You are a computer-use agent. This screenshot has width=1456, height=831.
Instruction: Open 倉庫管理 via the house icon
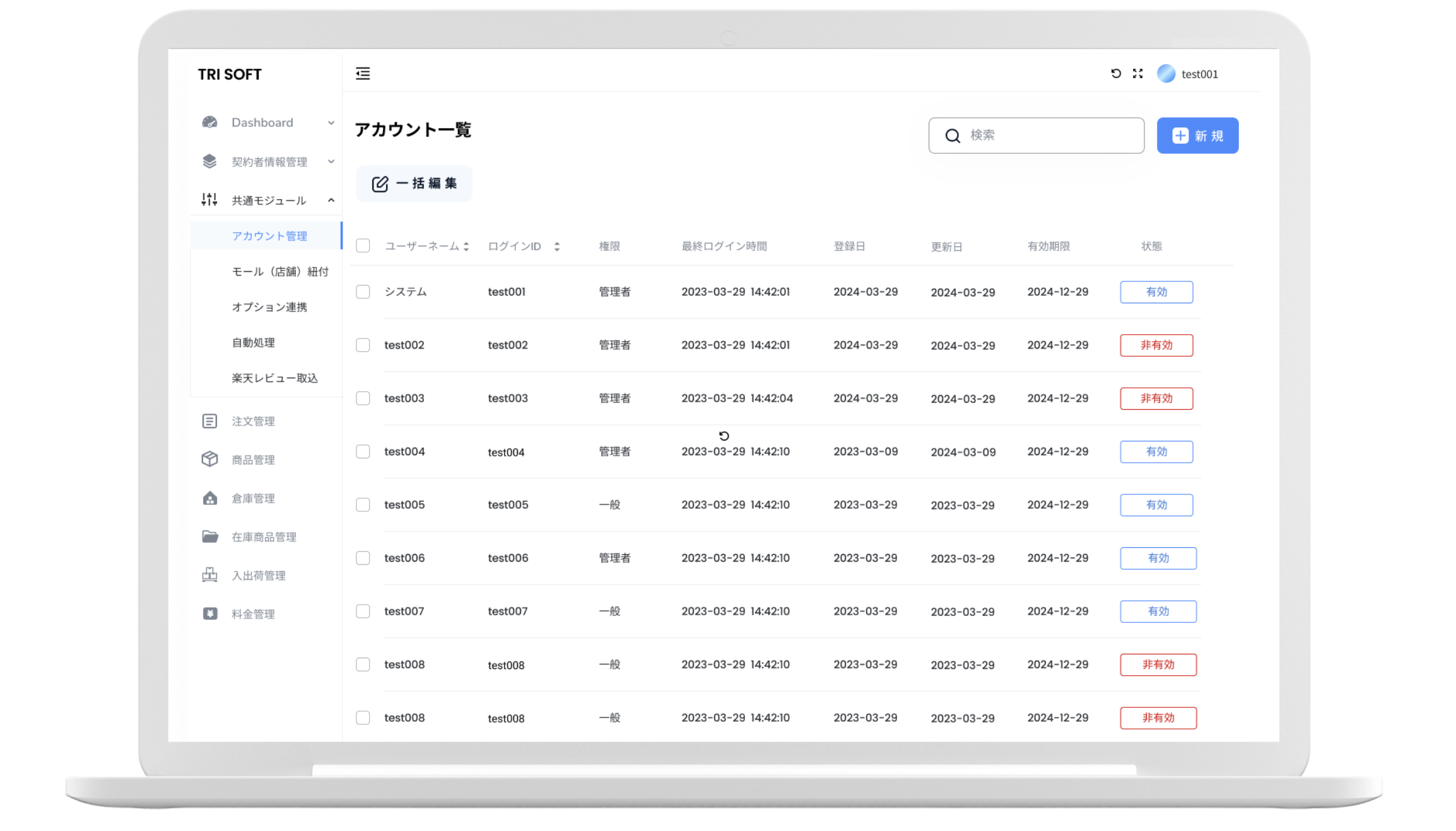(210, 497)
